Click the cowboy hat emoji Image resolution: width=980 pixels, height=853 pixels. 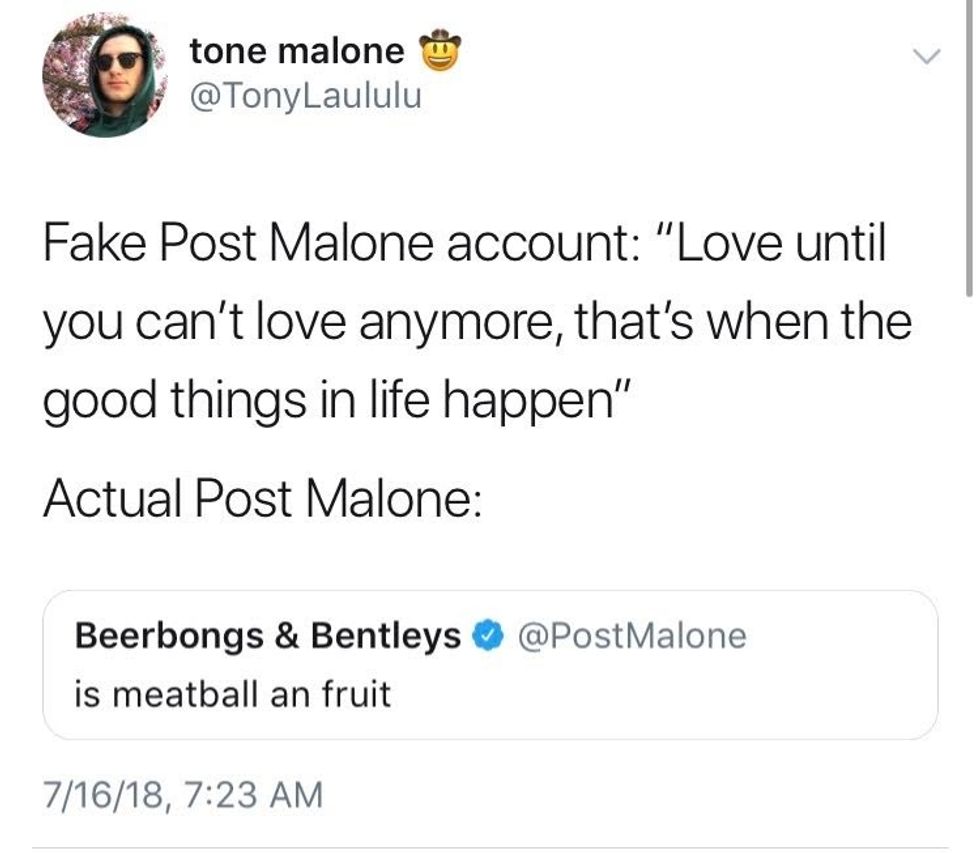coord(439,49)
